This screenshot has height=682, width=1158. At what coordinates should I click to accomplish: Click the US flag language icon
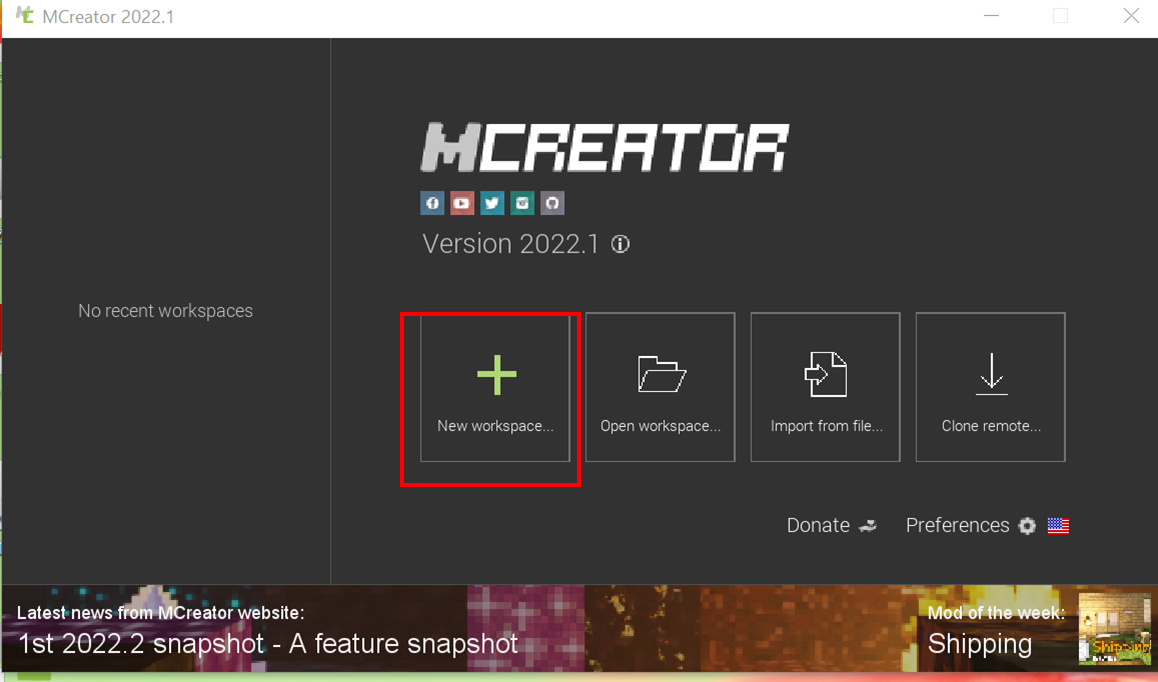(x=1058, y=526)
